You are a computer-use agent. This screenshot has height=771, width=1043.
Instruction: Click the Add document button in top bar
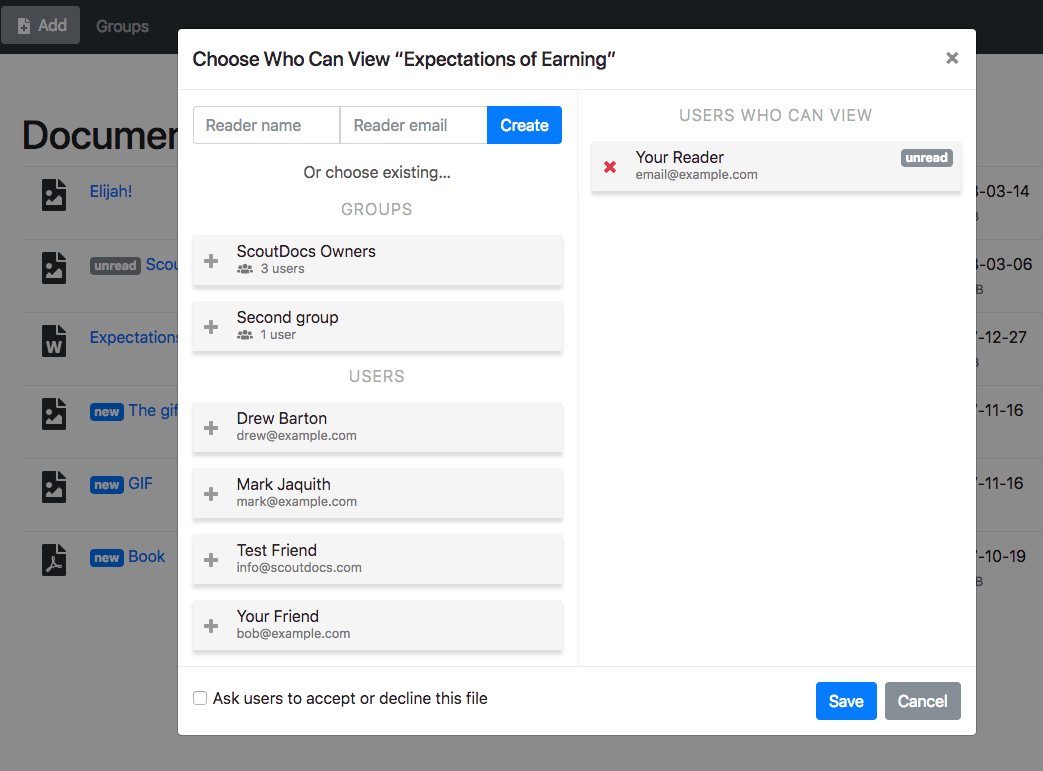[x=41, y=24]
